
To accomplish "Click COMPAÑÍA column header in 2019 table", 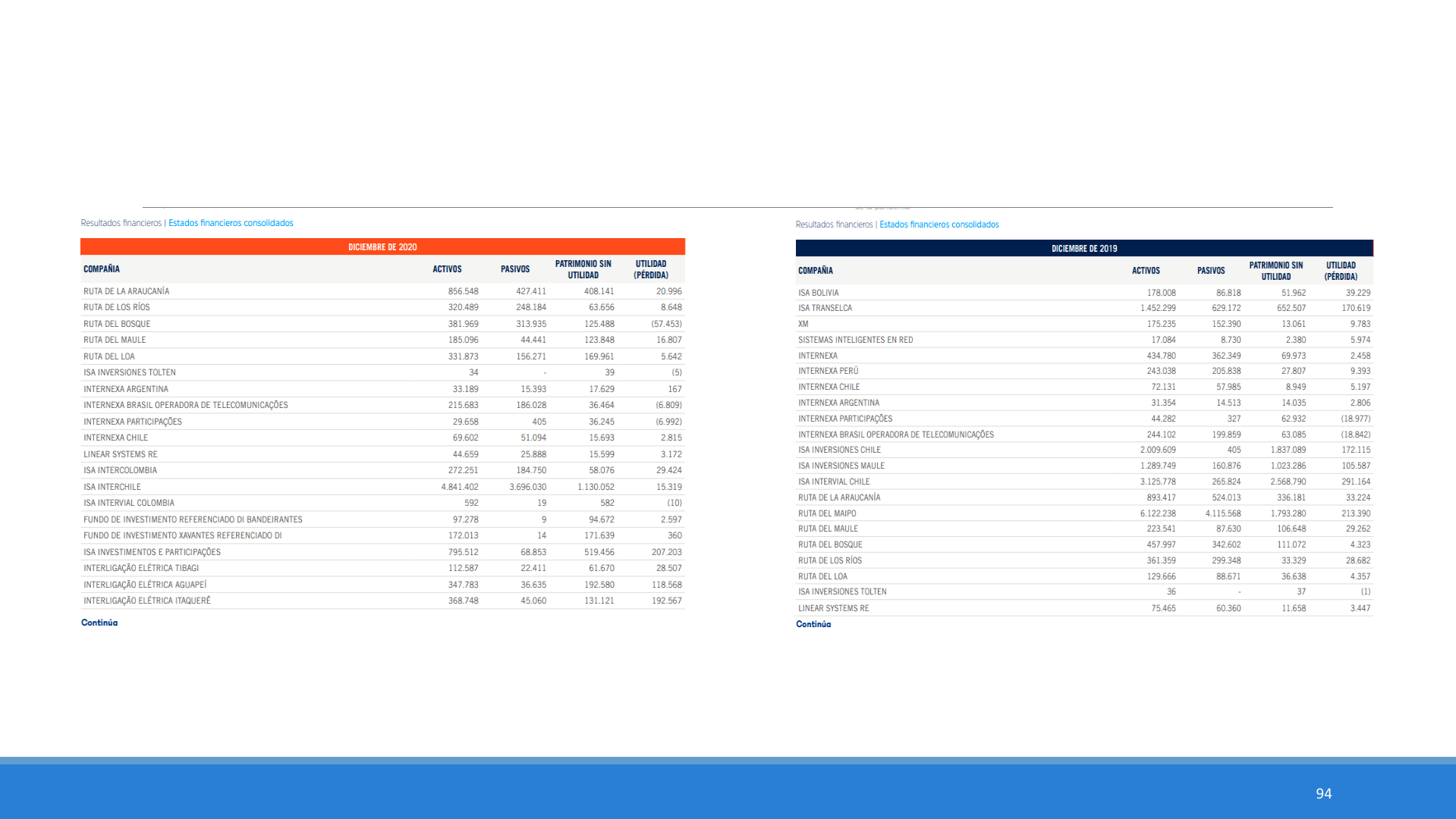I will point(816,271).
